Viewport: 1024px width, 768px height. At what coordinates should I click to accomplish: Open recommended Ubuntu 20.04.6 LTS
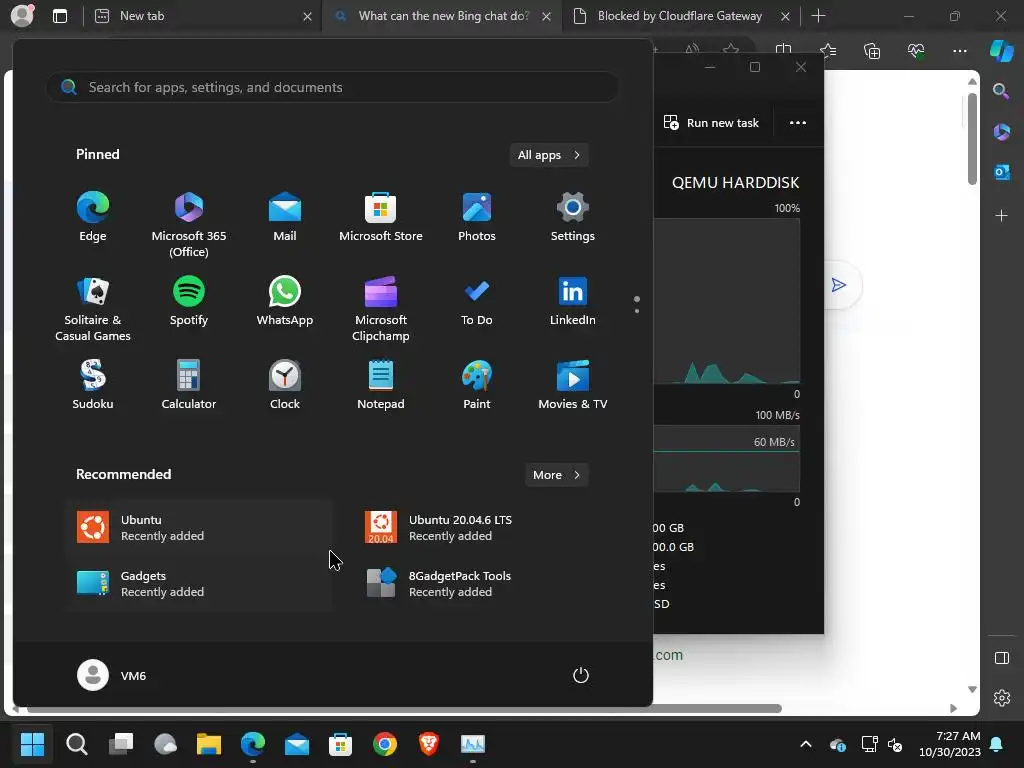pos(487,528)
